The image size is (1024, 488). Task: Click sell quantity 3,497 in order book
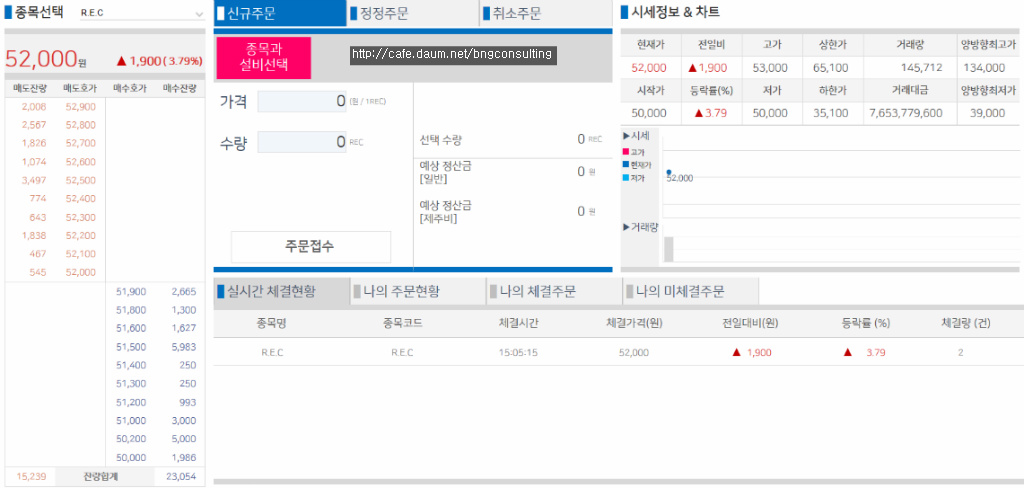[33, 180]
